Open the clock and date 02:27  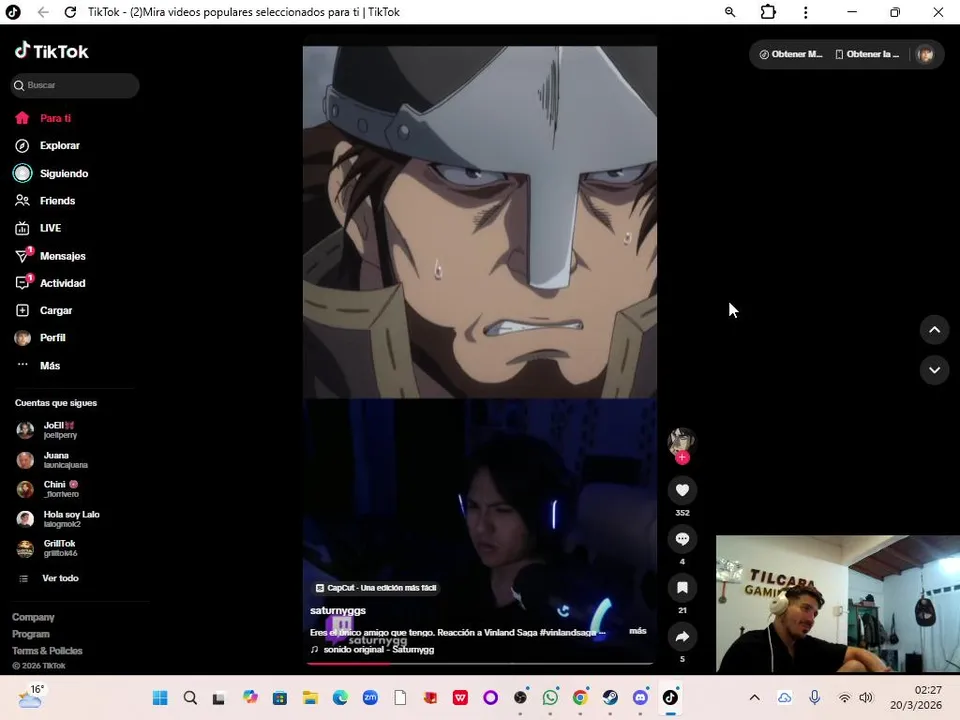pyautogui.click(x=916, y=698)
